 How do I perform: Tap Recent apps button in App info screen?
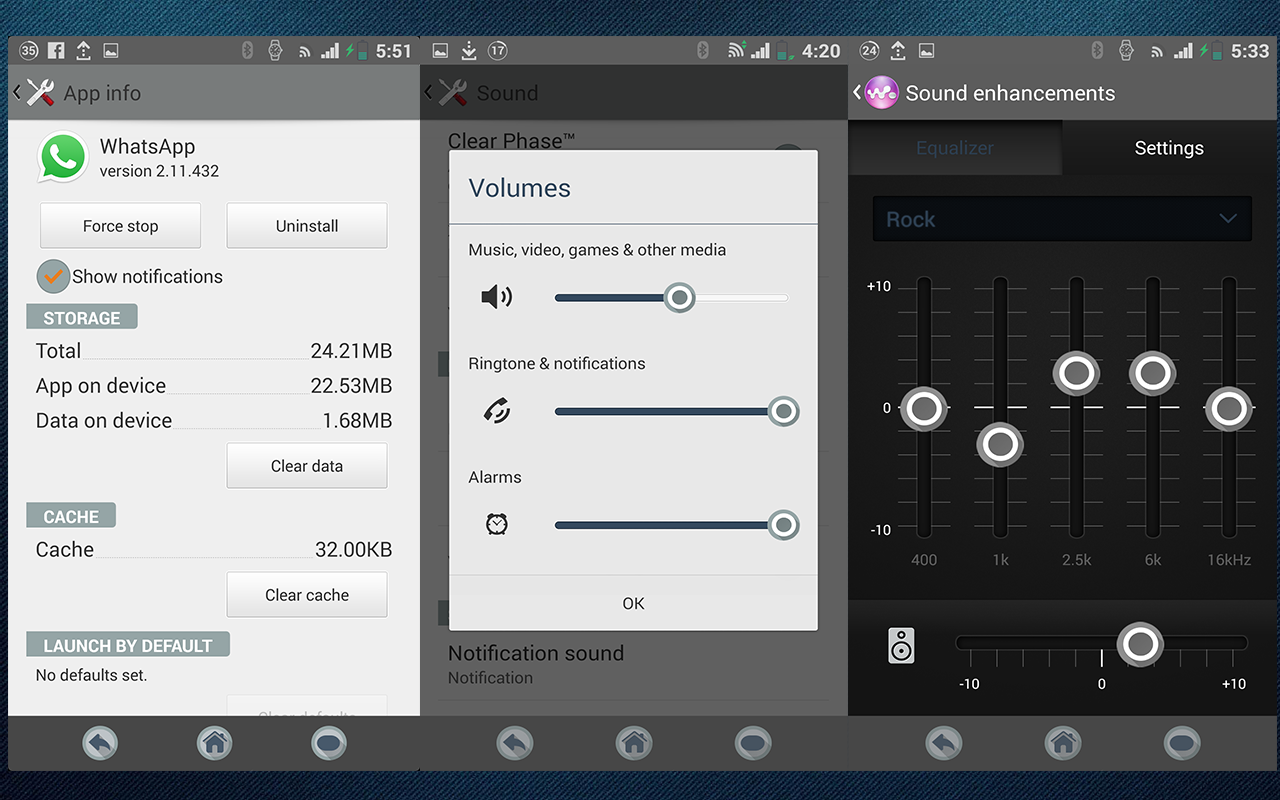[329, 743]
